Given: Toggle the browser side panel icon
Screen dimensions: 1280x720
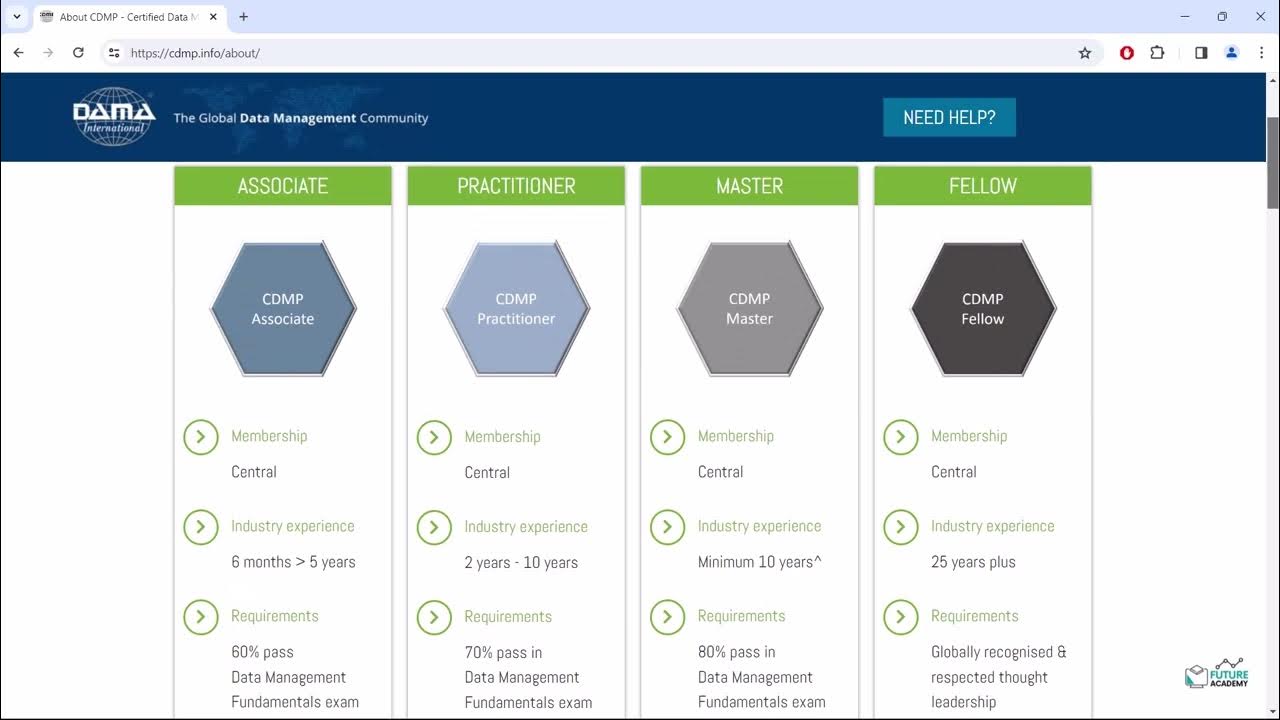Looking at the screenshot, I should tap(1201, 53).
